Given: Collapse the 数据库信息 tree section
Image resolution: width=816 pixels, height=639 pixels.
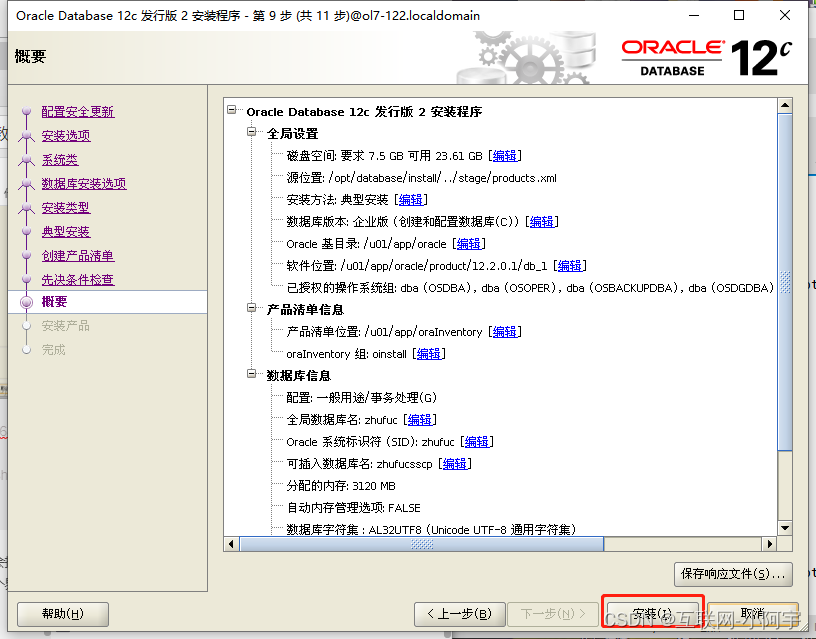Looking at the screenshot, I should (252, 374).
